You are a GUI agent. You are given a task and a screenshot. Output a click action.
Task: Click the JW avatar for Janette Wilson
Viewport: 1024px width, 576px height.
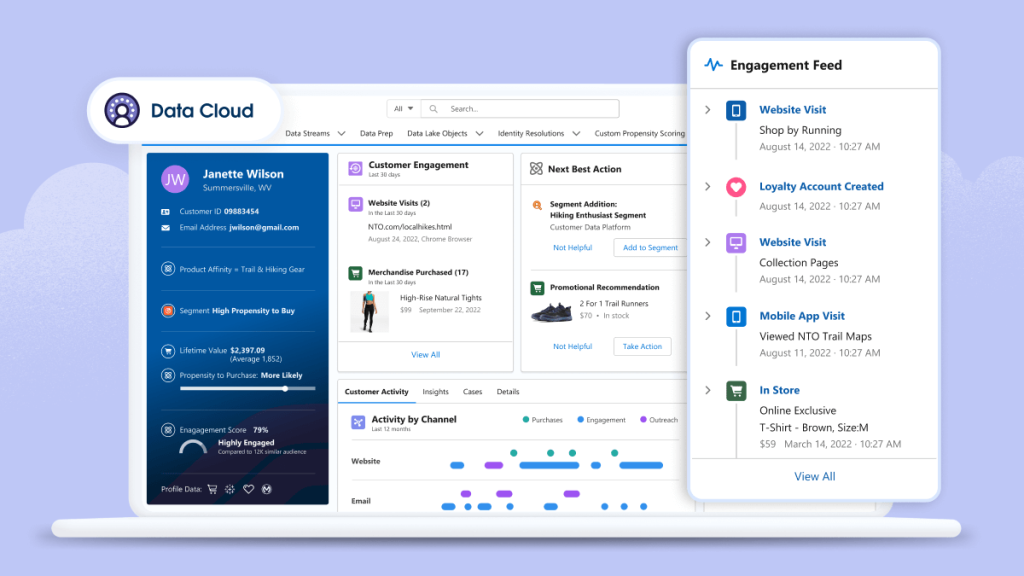click(x=175, y=180)
